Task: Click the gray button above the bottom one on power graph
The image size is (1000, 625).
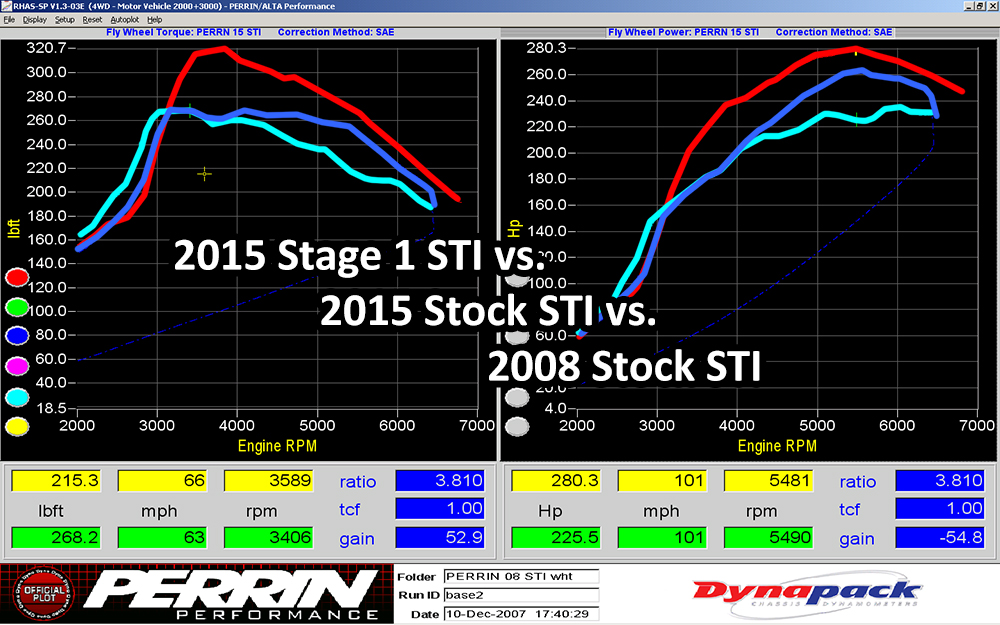Action: [x=517, y=397]
